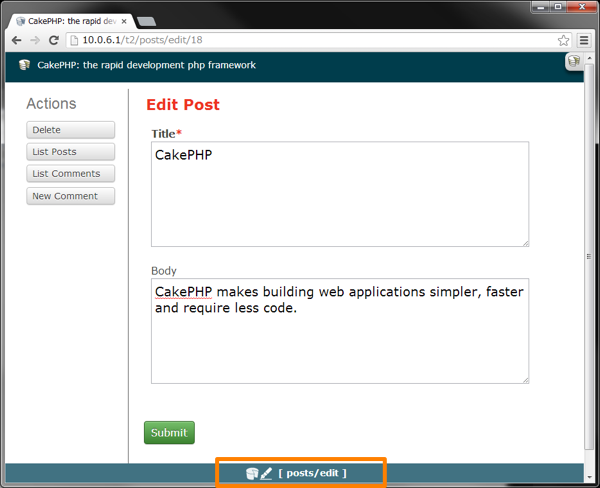Maximize the browser window

558,7
